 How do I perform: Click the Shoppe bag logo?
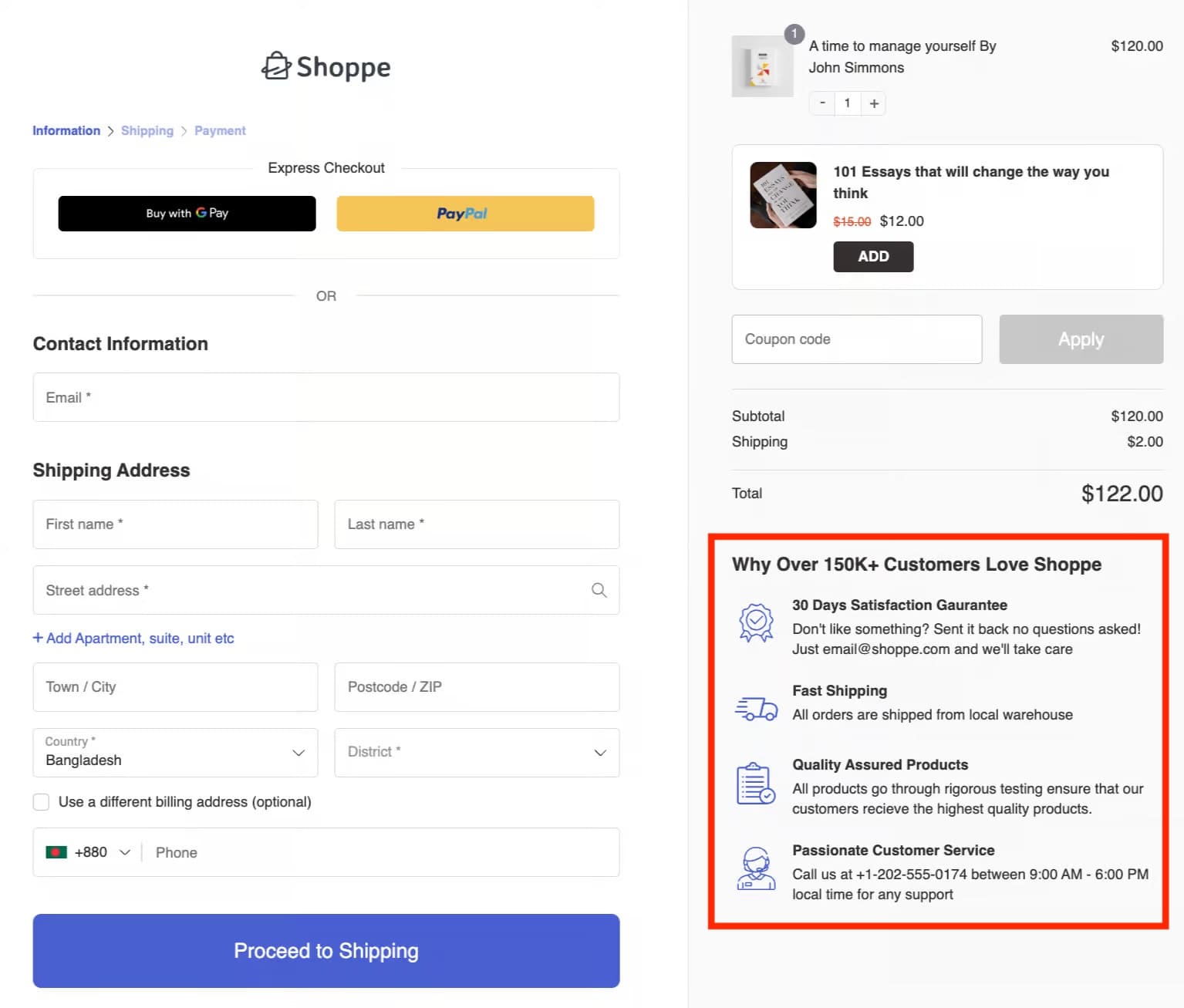(277, 66)
